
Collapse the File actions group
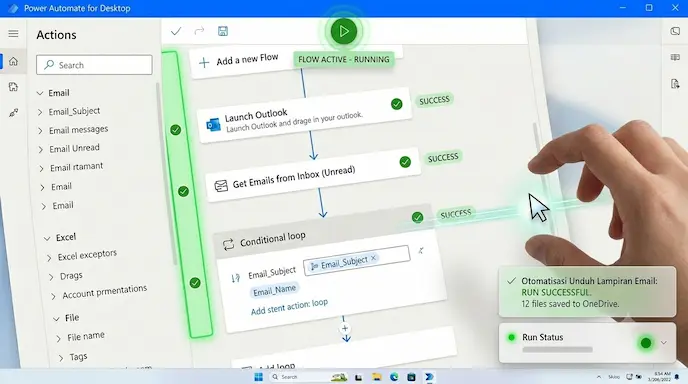pos(56,319)
